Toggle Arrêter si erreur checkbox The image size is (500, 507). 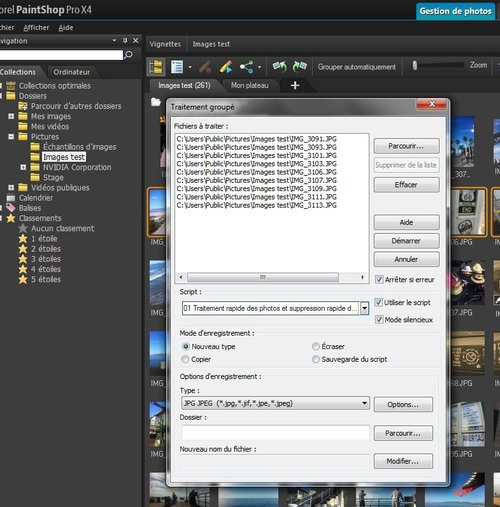click(379, 279)
